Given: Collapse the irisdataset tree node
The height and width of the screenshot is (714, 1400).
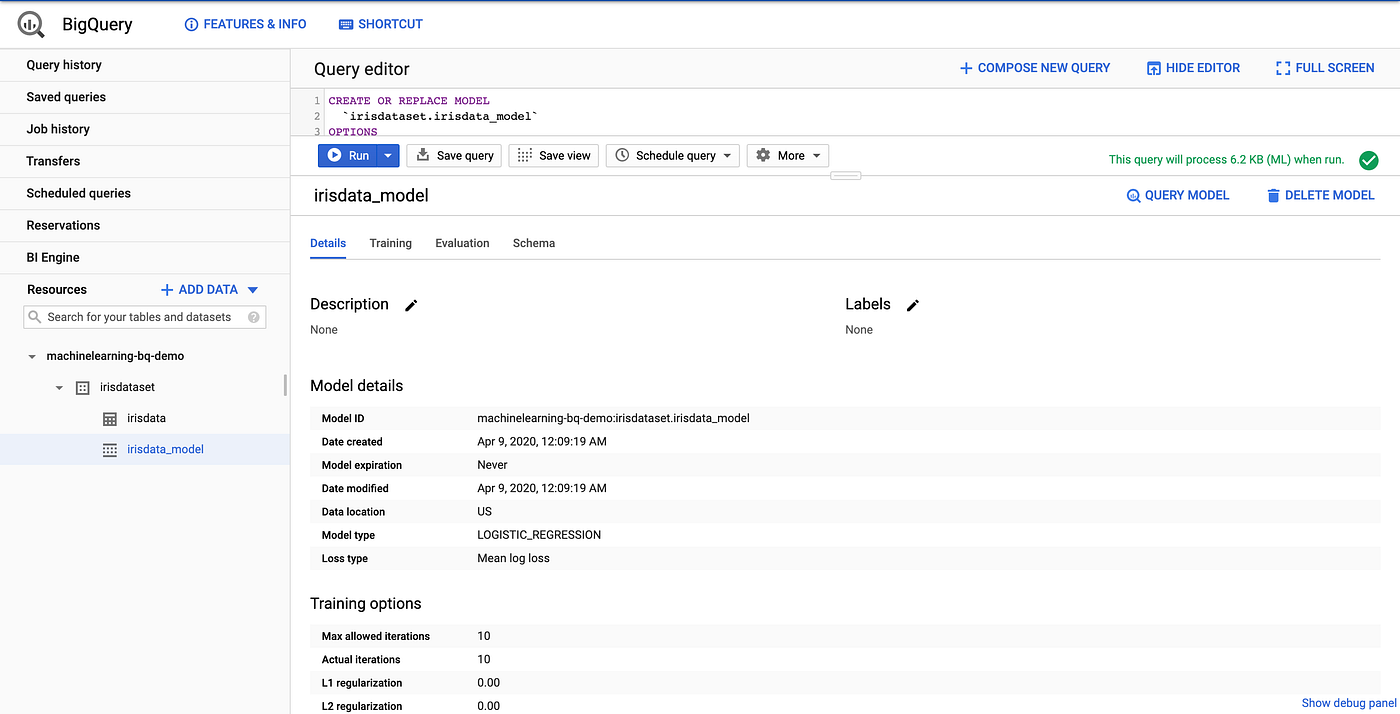Looking at the screenshot, I should click(x=58, y=387).
